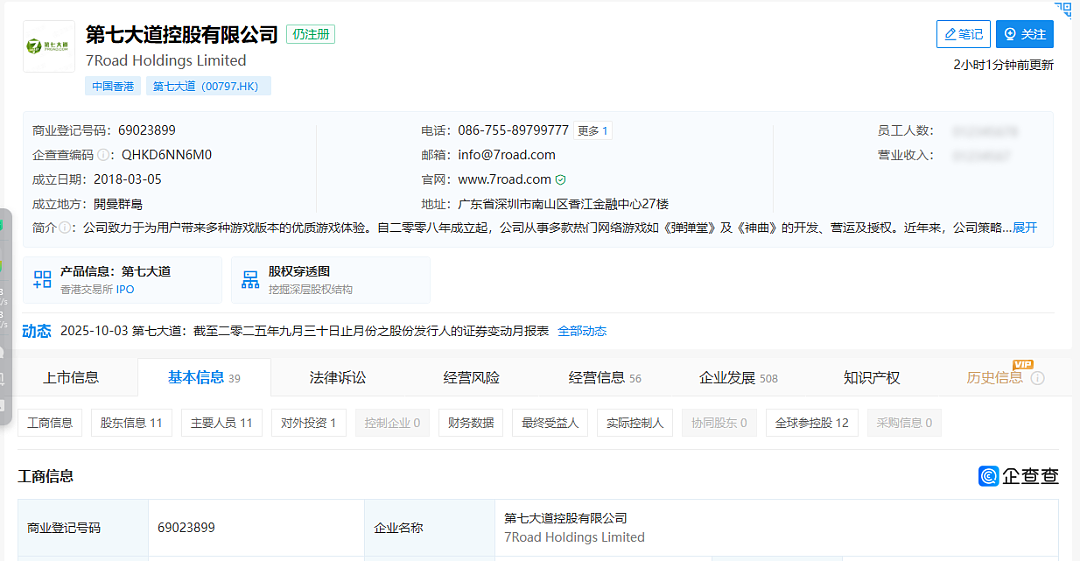
Task: Expand the company 简介 with 展开
Action: (x=1025, y=227)
